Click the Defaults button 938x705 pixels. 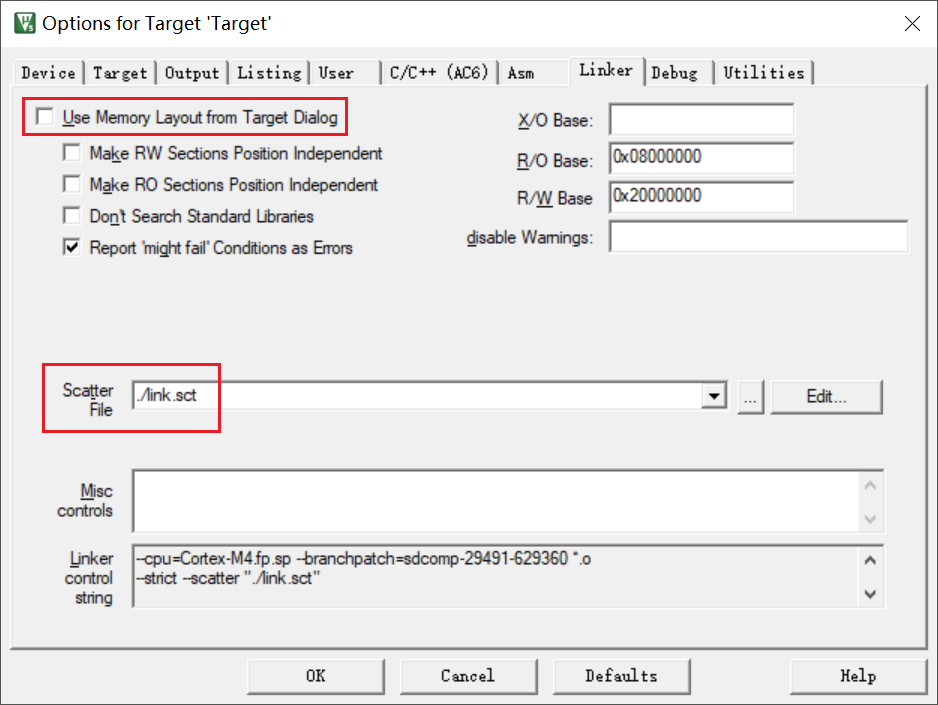click(622, 676)
